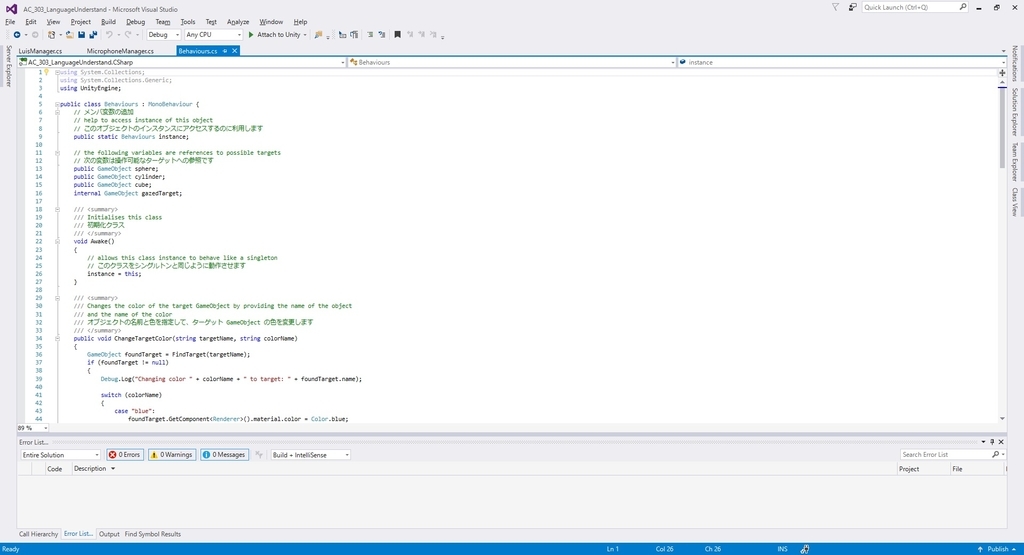This screenshot has height=555, width=1024.
Task: Collapse the Behaviours class code region
Action: [57, 104]
